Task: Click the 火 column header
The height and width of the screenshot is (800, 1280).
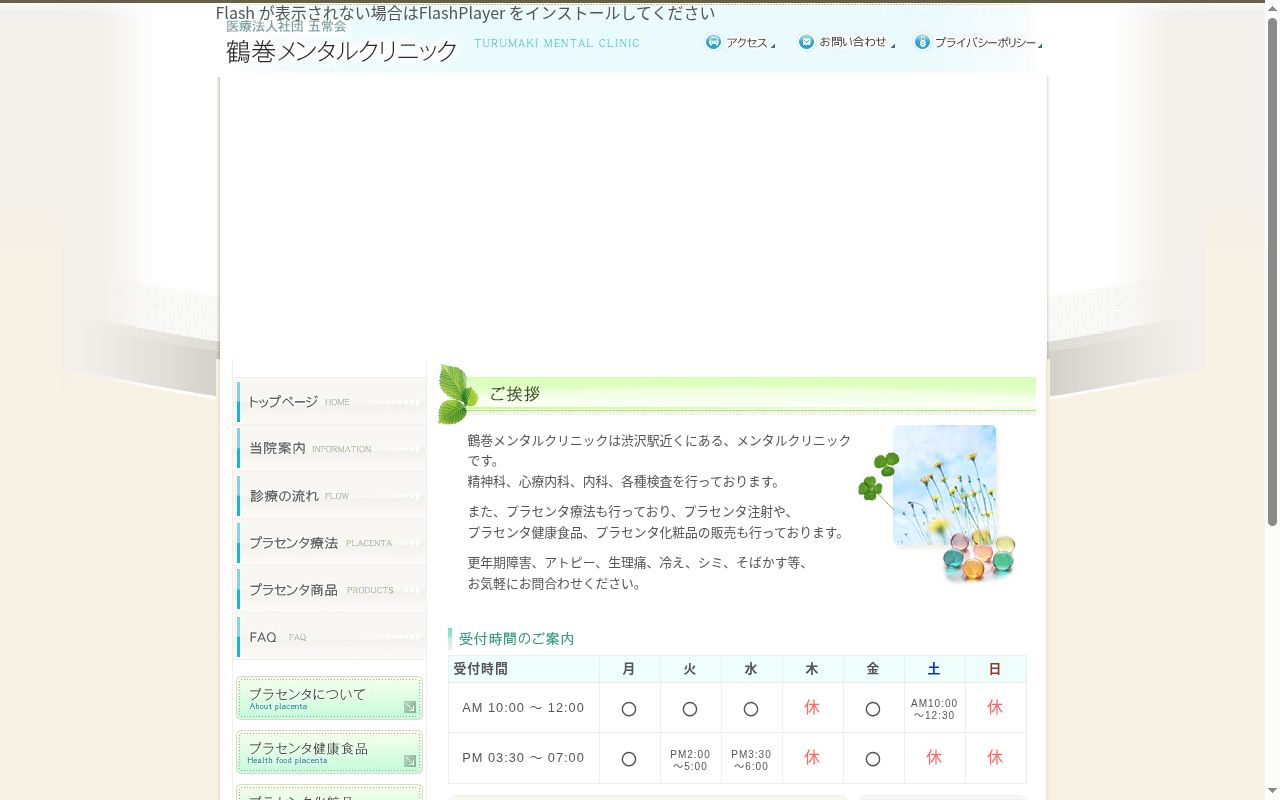Action: (690, 669)
